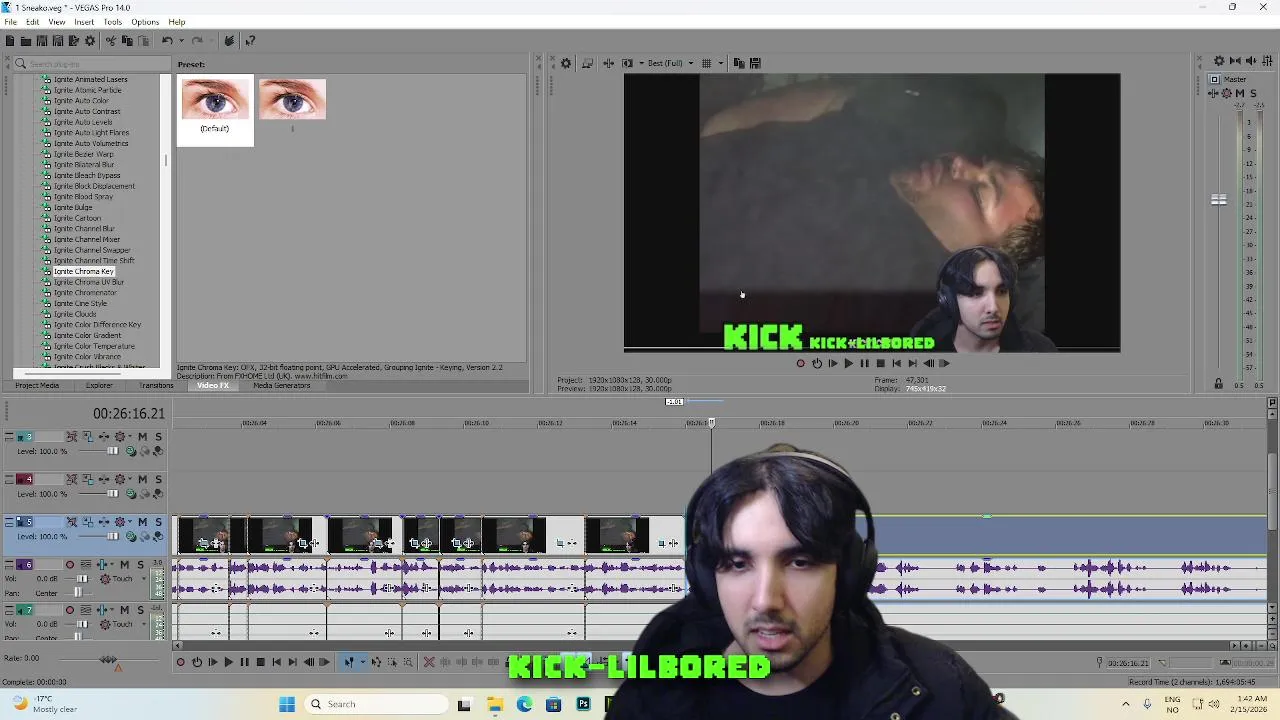Click the Record button in timeline transport
1280x720 pixels.
[x=180, y=662]
